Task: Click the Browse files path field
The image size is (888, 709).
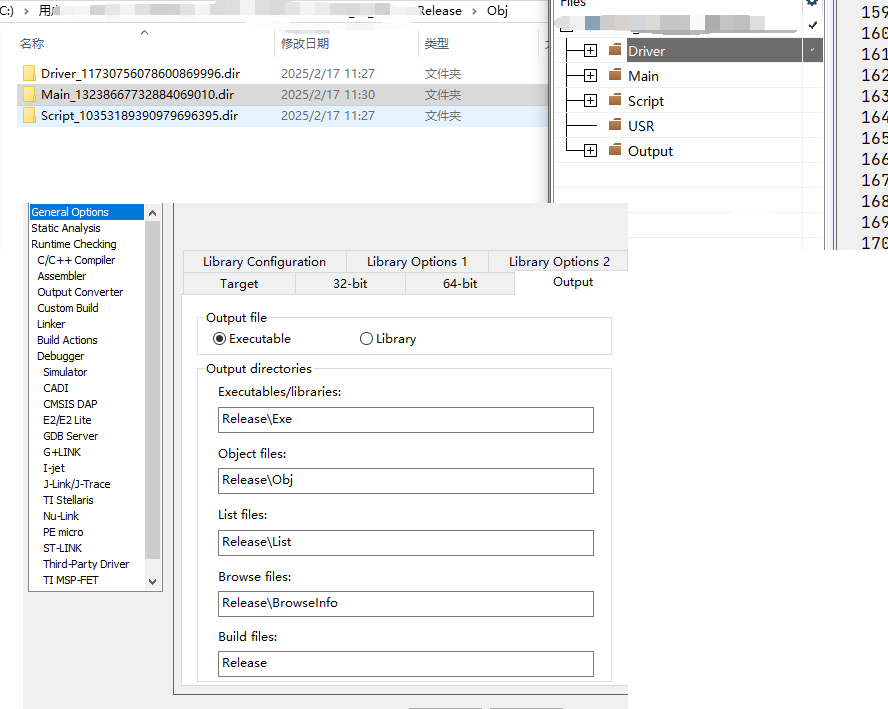Action: (x=405, y=604)
